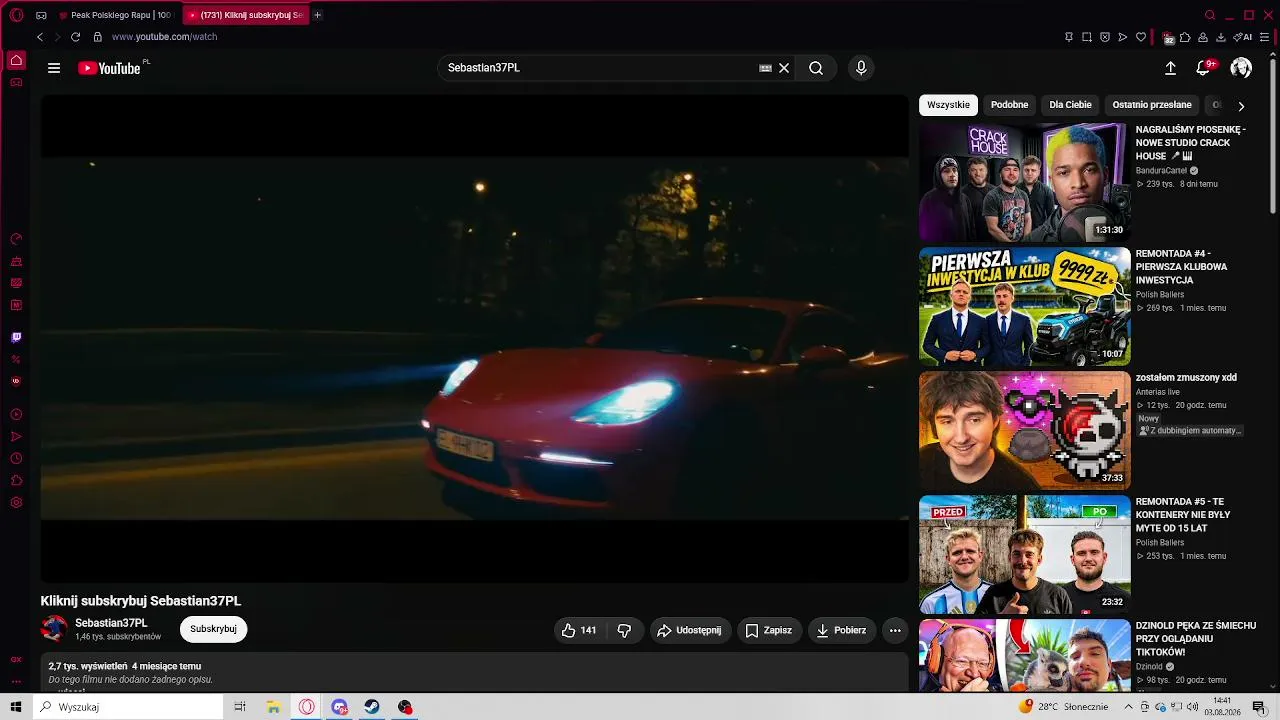
Task: Open the Windows notification center icon
Action: (1259, 707)
